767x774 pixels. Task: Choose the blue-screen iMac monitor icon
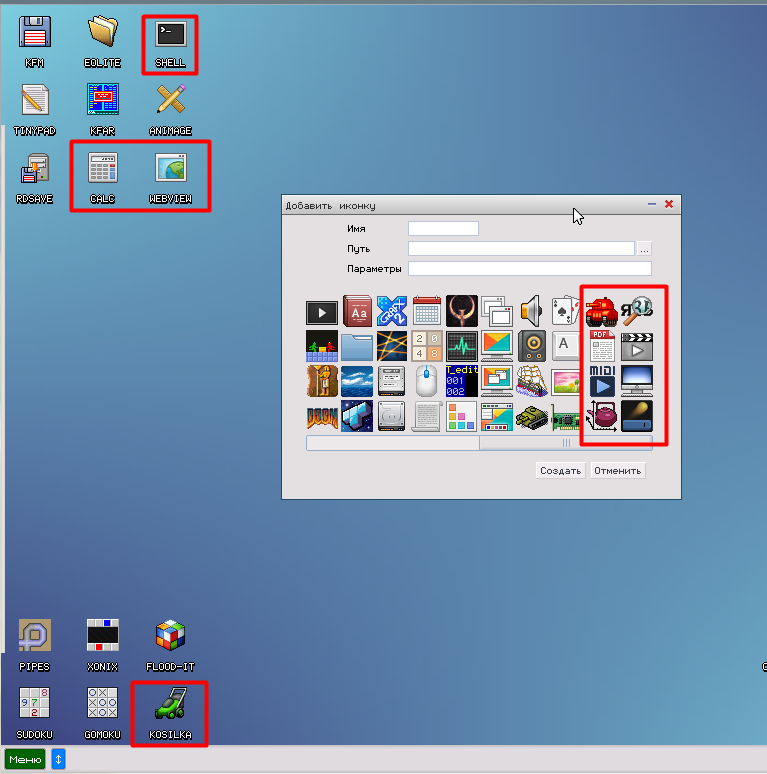[637, 381]
